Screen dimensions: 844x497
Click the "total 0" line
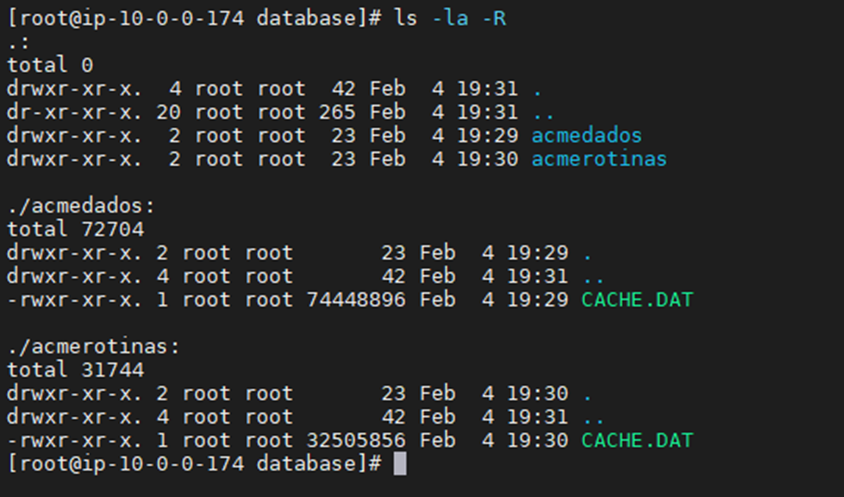click(x=50, y=65)
